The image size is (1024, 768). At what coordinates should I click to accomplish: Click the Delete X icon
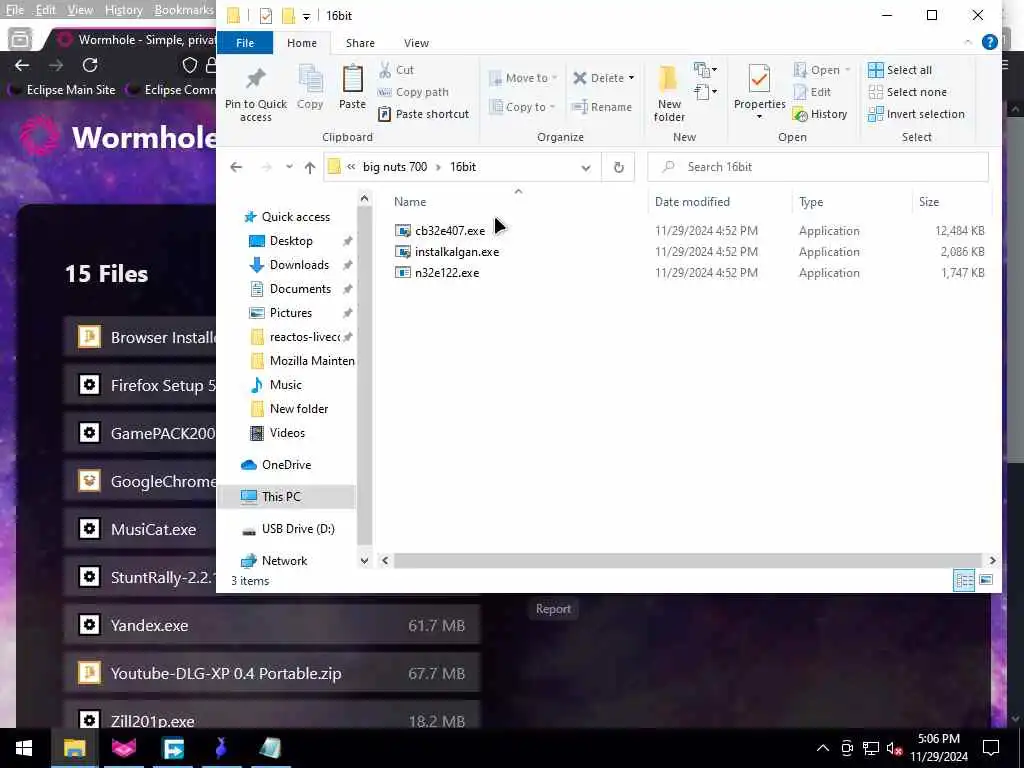click(579, 78)
